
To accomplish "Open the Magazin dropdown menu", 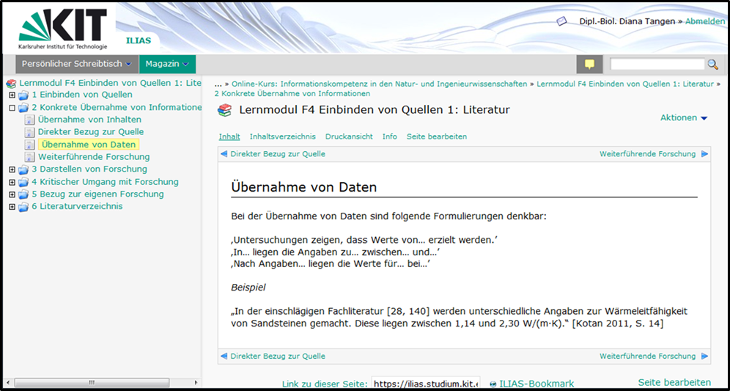I will tap(167, 64).
